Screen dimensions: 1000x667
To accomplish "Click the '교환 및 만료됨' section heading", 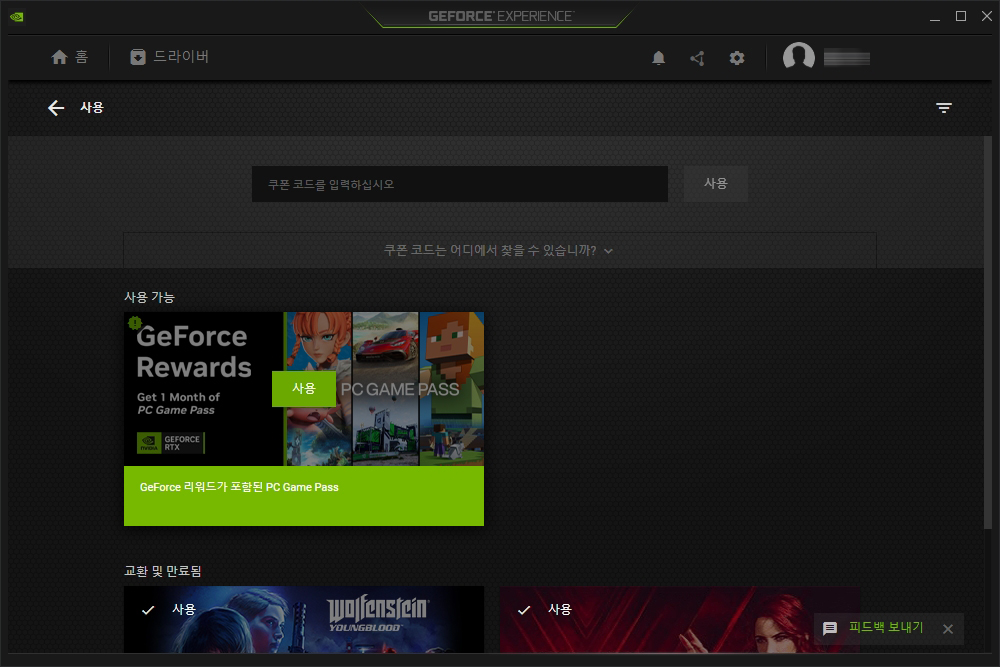I will (163, 571).
